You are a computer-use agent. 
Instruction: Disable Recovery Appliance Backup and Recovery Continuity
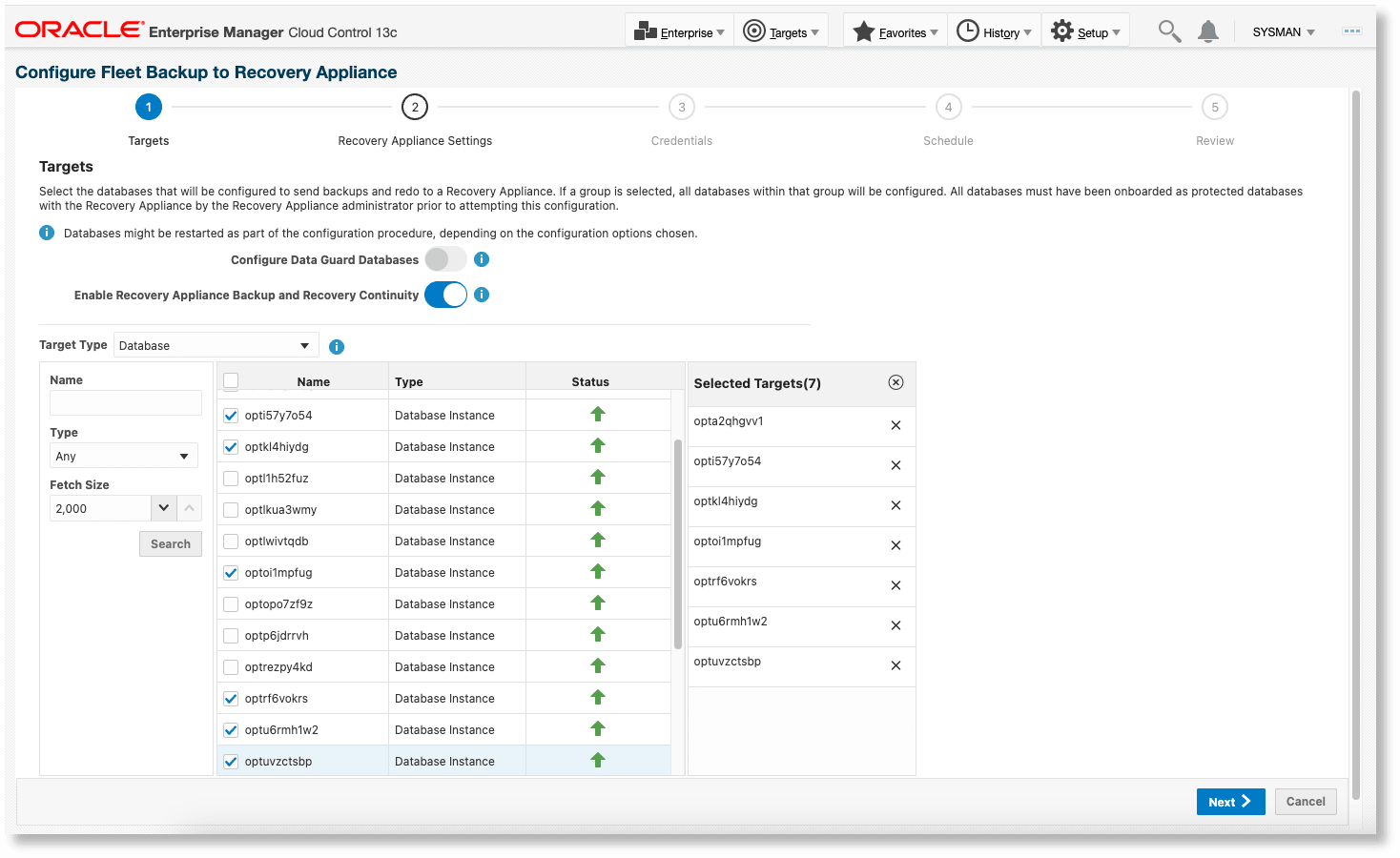click(x=444, y=294)
